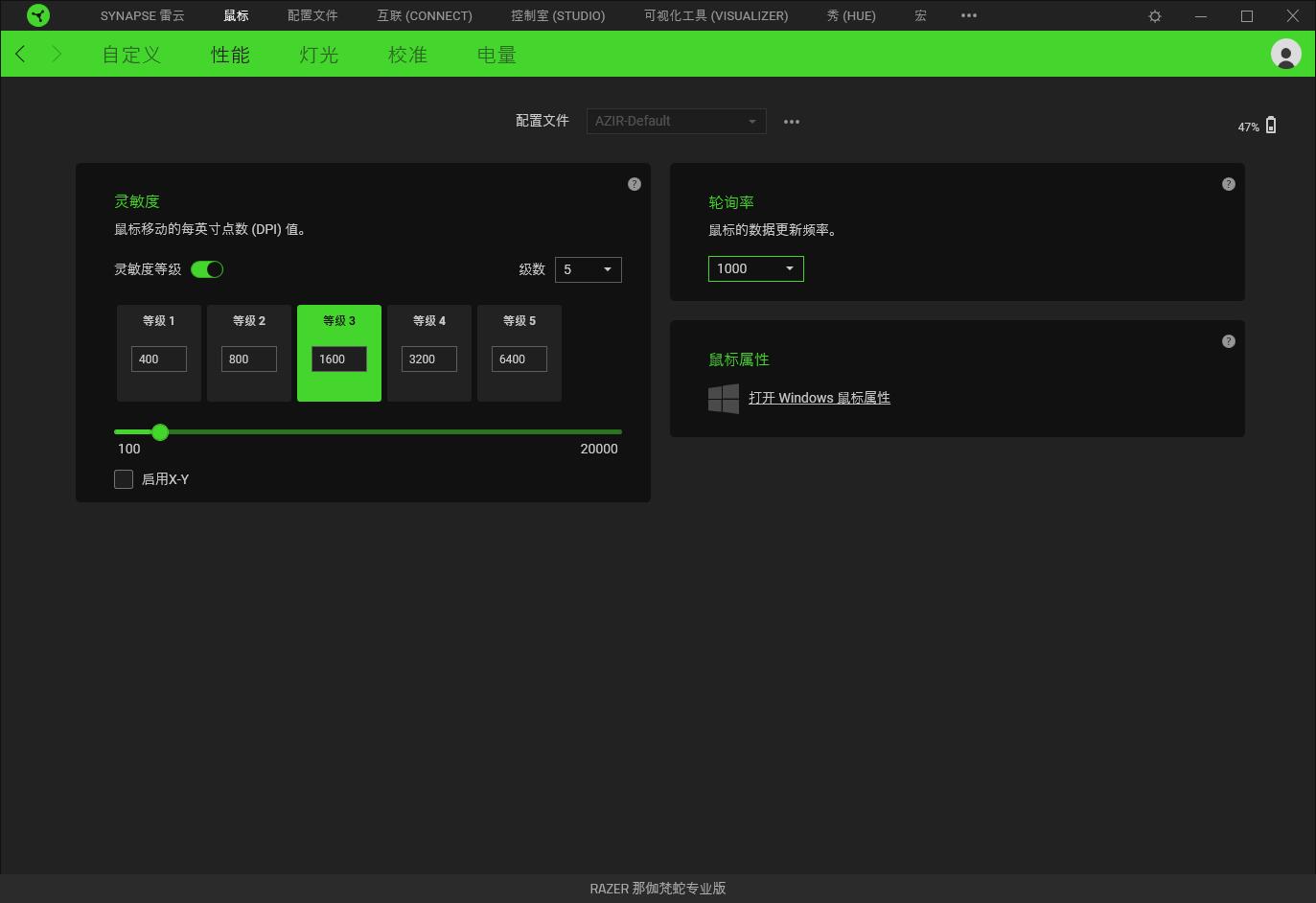Click the Windows logo in mouse properties
Screen dimensions: 1316x903
coord(724,399)
